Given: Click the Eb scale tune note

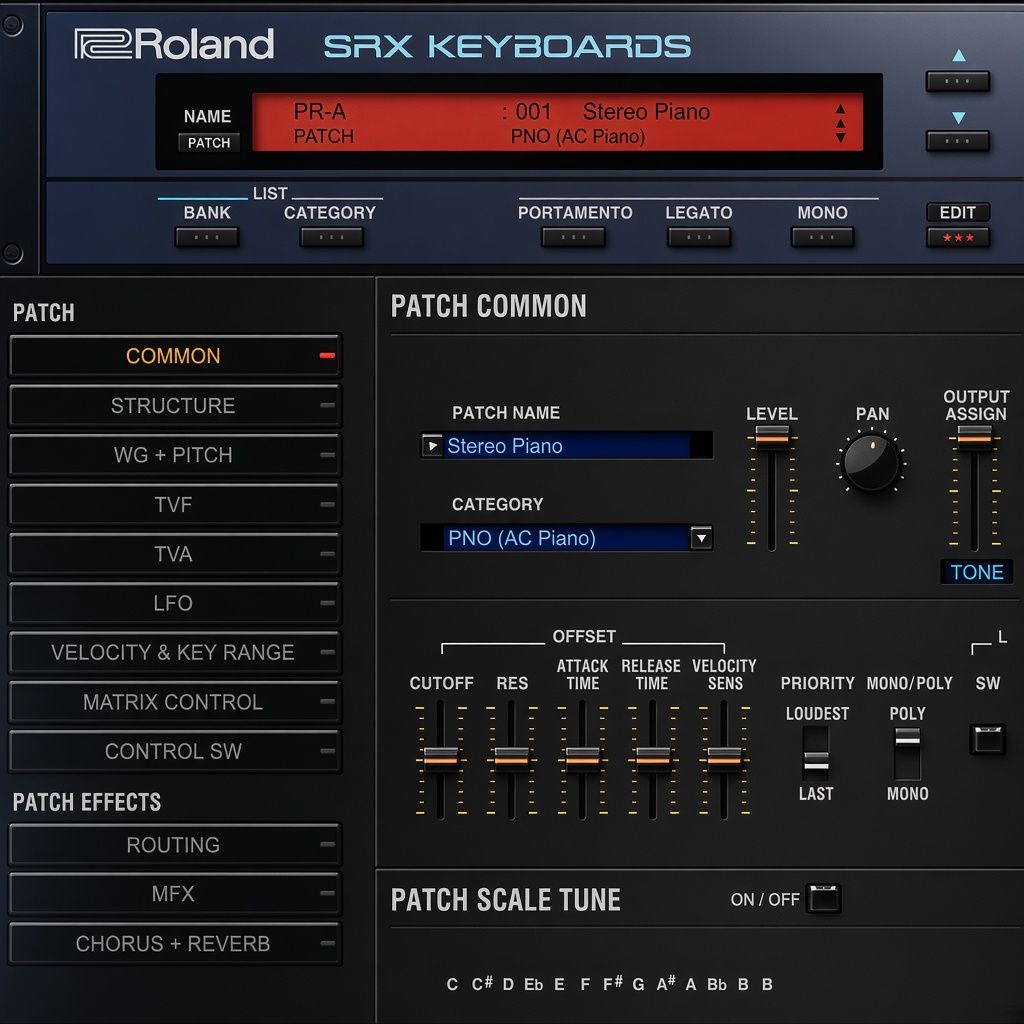Looking at the screenshot, I should (534, 984).
